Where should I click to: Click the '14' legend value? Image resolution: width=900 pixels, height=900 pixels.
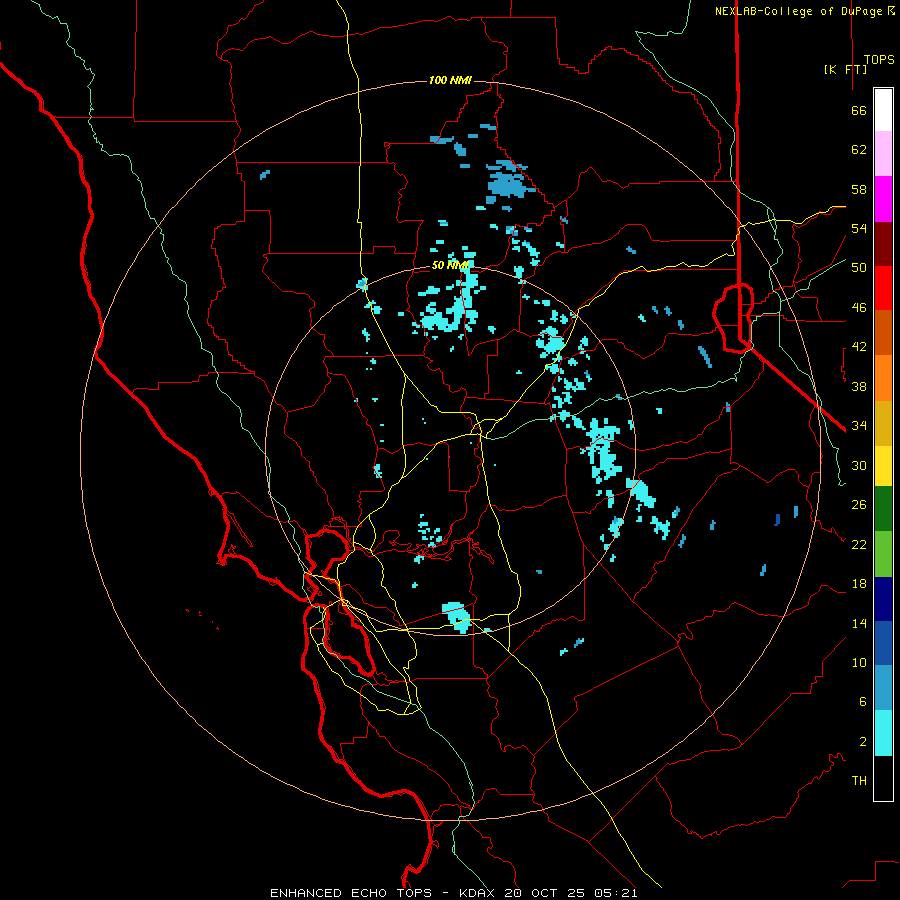coord(859,623)
